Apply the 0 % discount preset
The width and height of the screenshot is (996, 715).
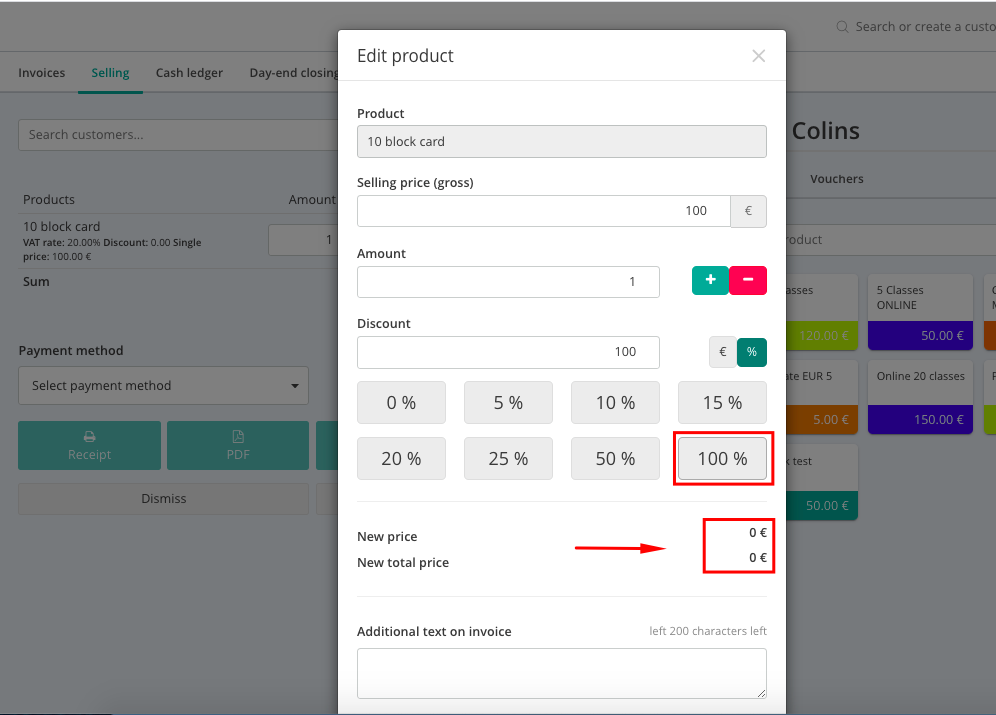pos(401,403)
